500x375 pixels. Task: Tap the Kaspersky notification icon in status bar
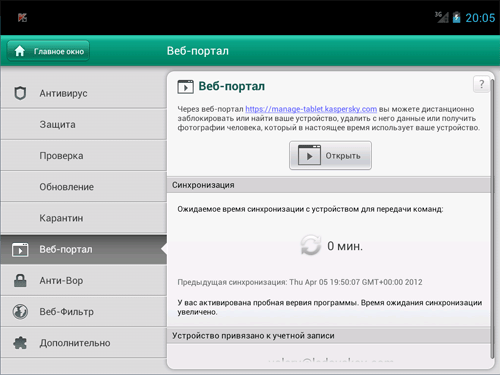tap(22, 18)
